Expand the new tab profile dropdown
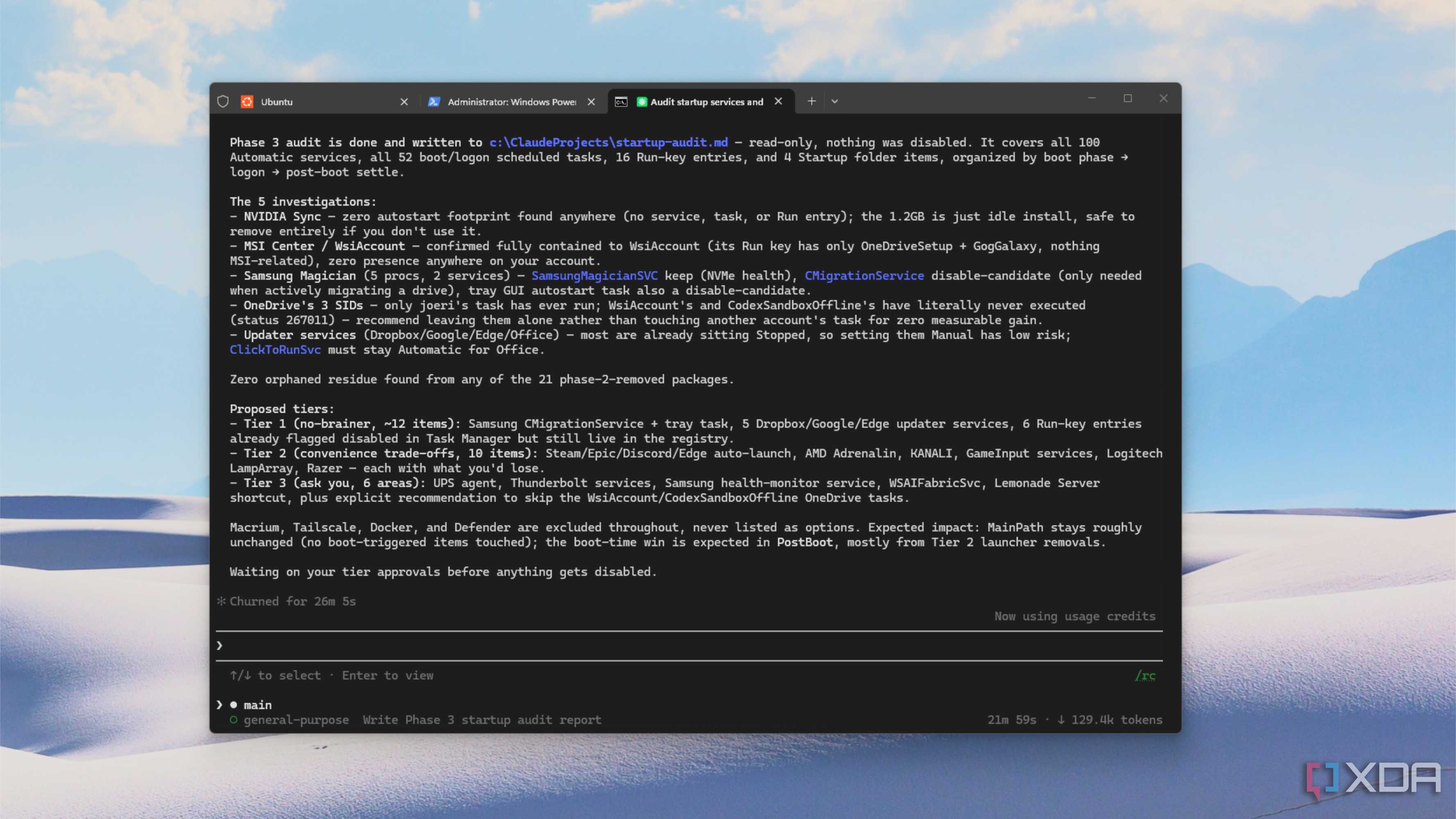Image resolution: width=1456 pixels, height=819 pixels. pyautogui.click(x=835, y=102)
